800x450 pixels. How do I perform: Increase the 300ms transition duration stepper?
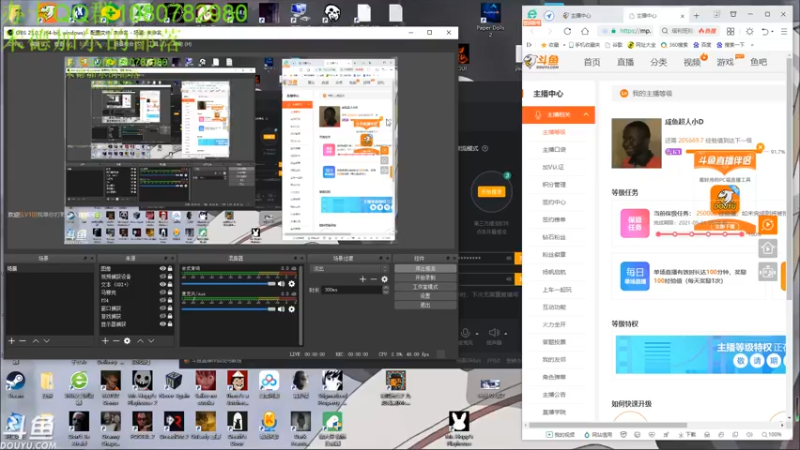click(386, 288)
